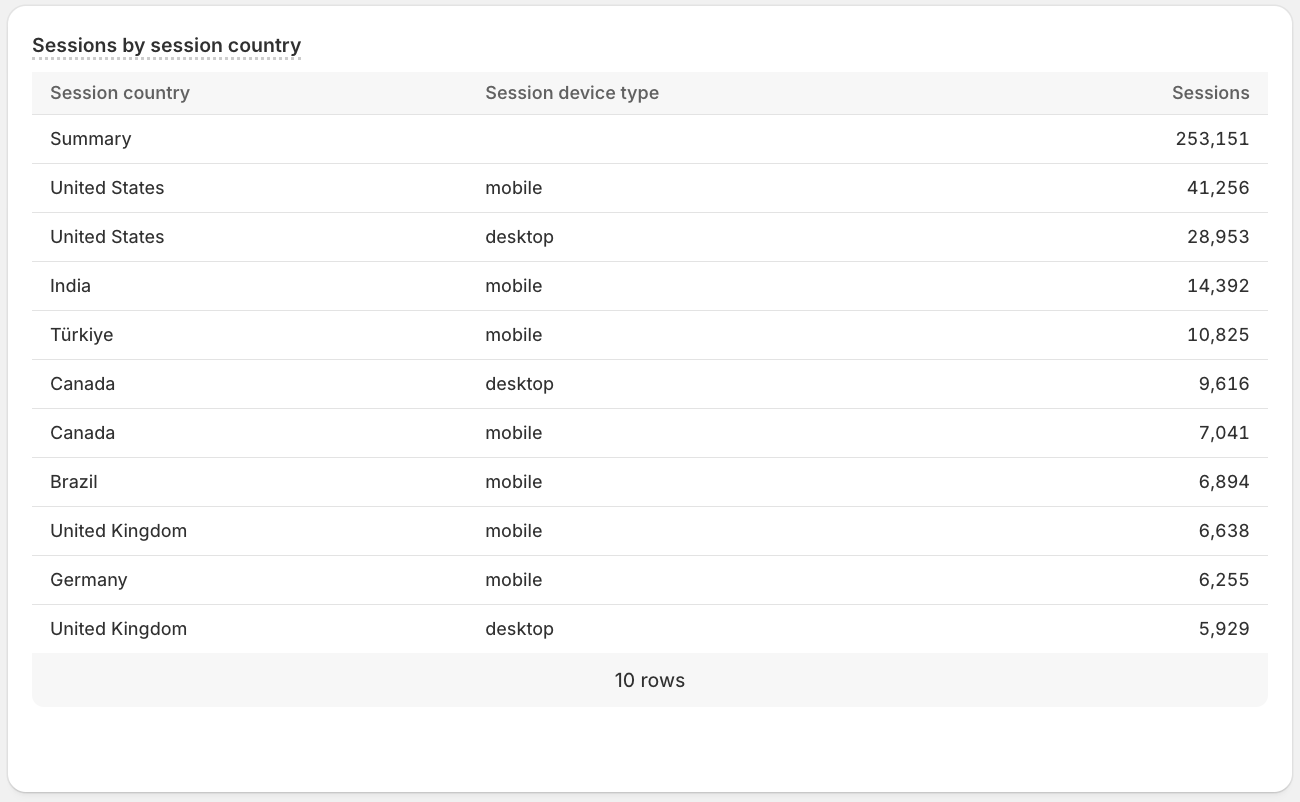Click mobile in the 6,638 sessions row
This screenshot has height=802, width=1300.
(514, 531)
